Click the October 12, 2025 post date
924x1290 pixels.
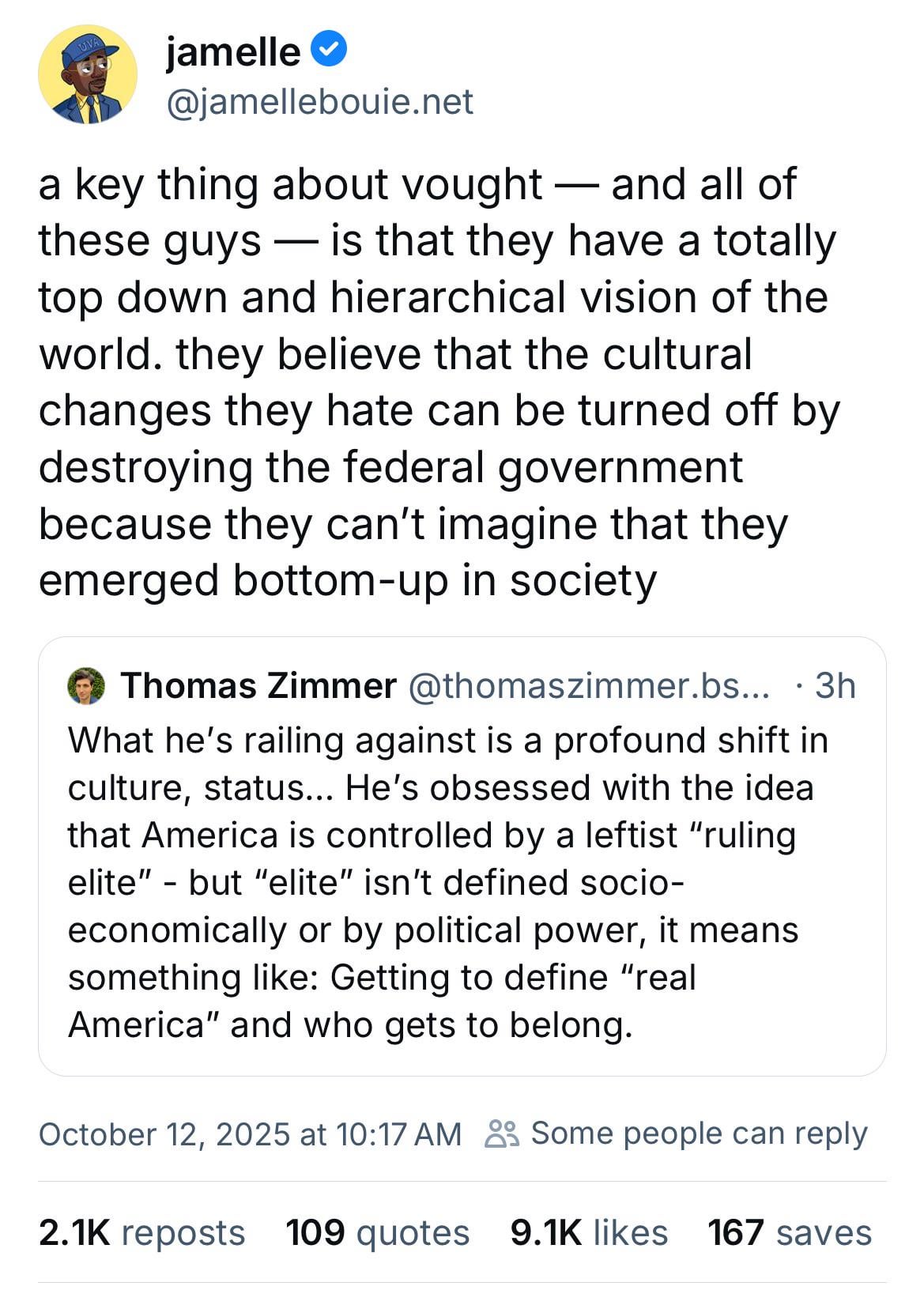(250, 1134)
